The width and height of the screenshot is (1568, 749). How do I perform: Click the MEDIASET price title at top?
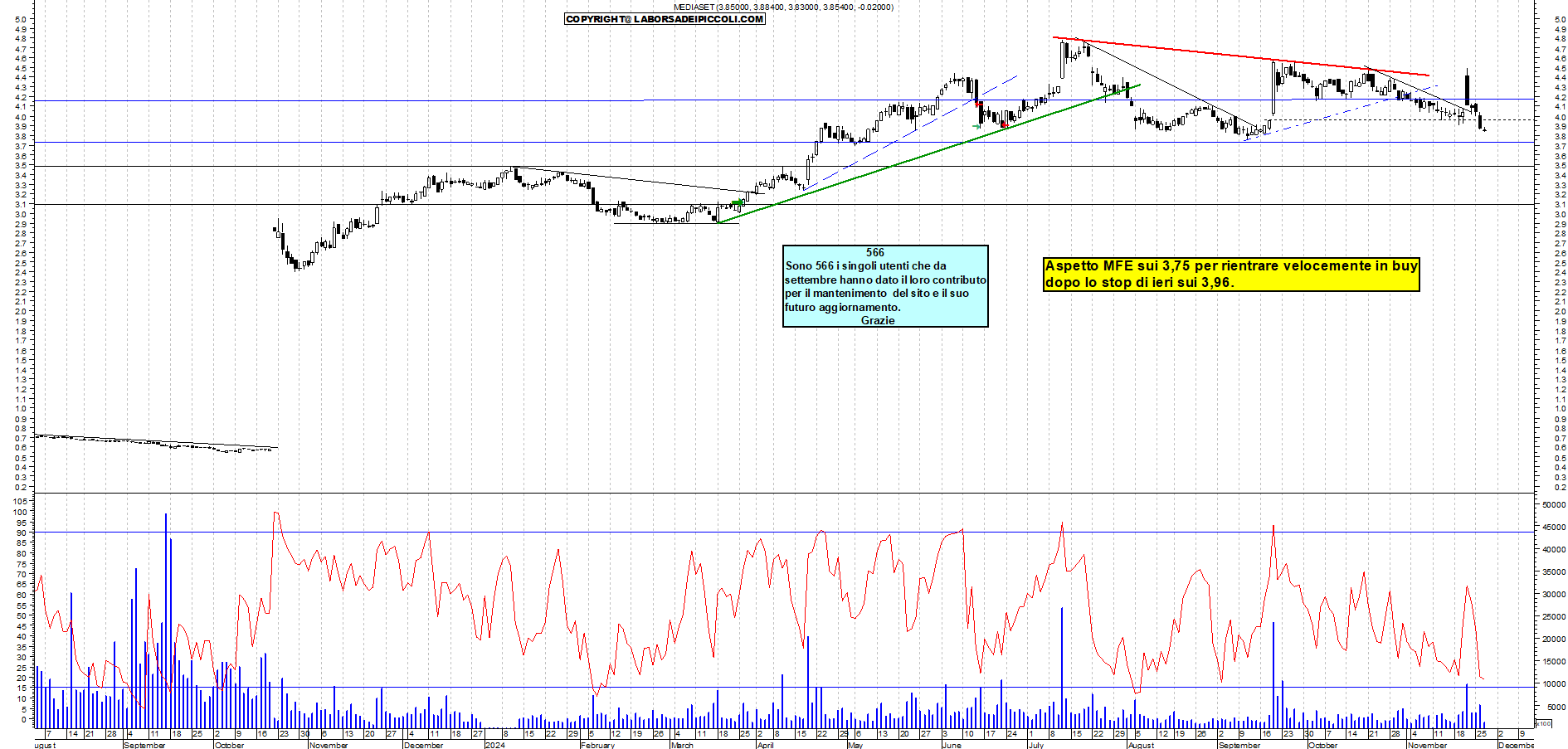click(783, 7)
